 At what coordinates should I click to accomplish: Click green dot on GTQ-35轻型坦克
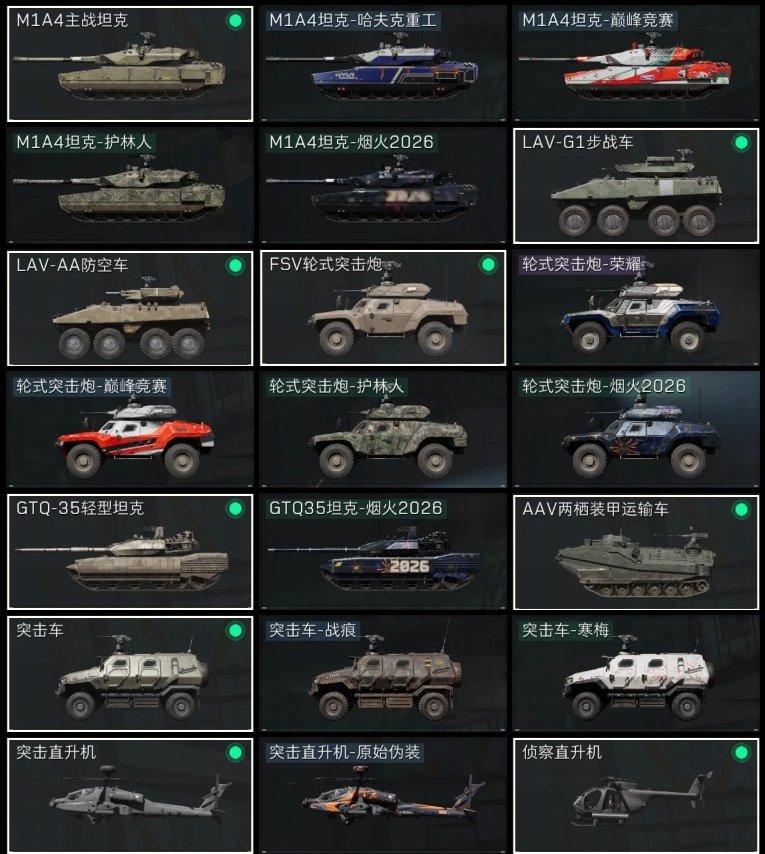point(235,509)
